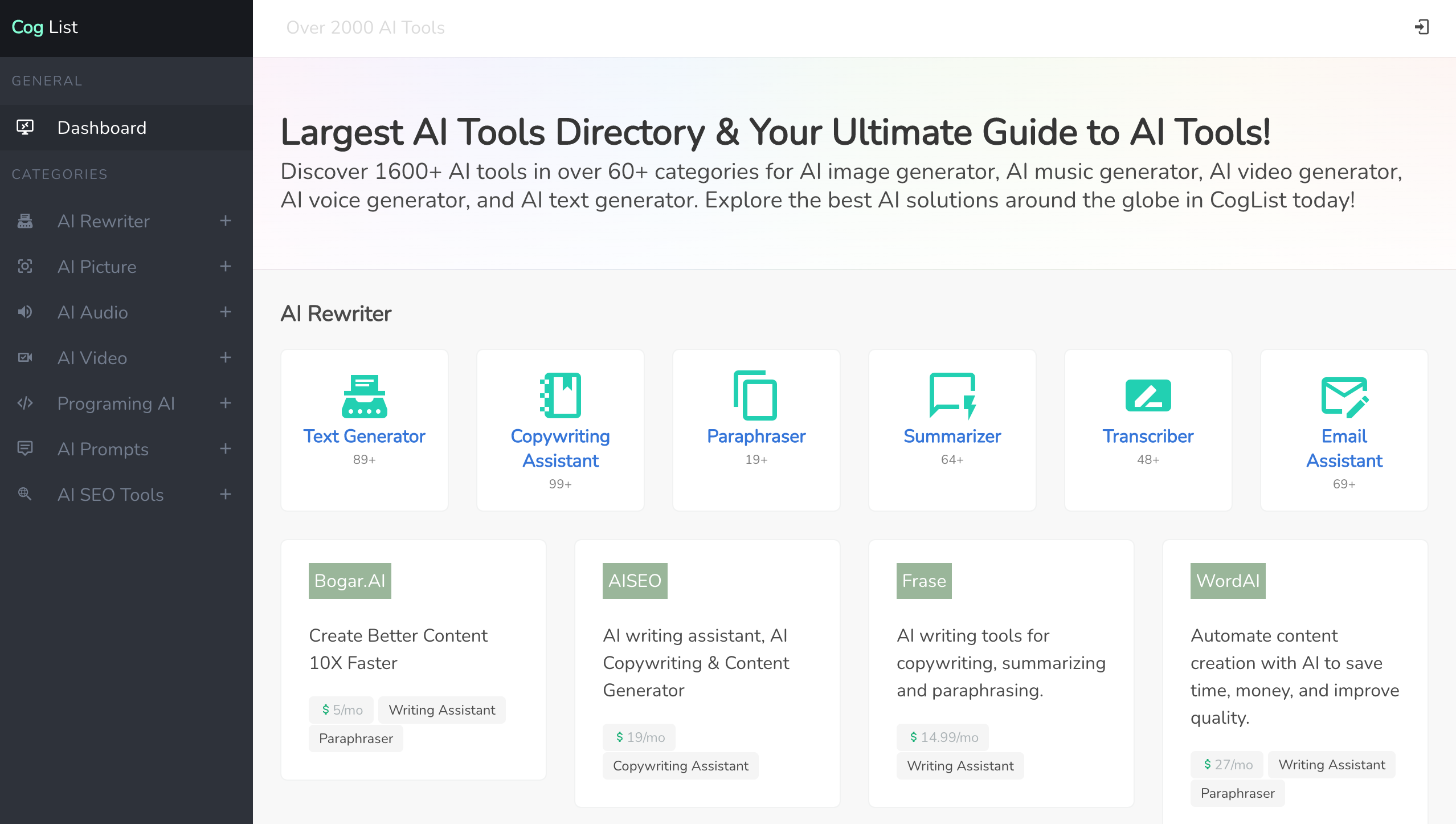
Task: Click the $ 5/mo price tag
Action: tap(341, 709)
